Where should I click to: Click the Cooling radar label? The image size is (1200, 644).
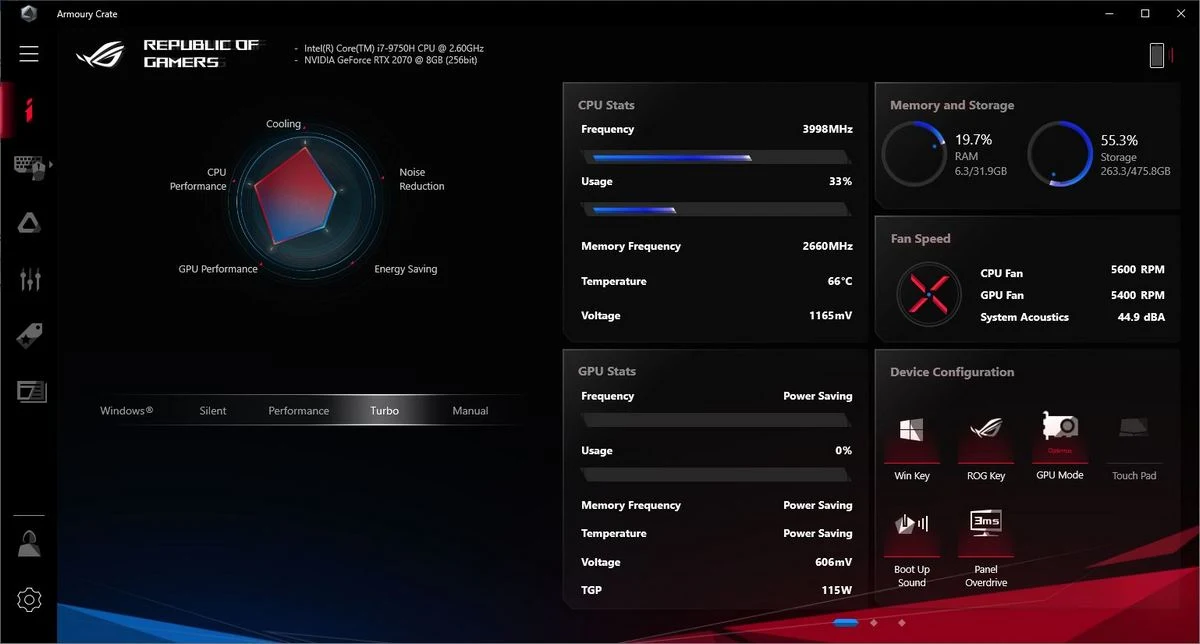click(283, 124)
